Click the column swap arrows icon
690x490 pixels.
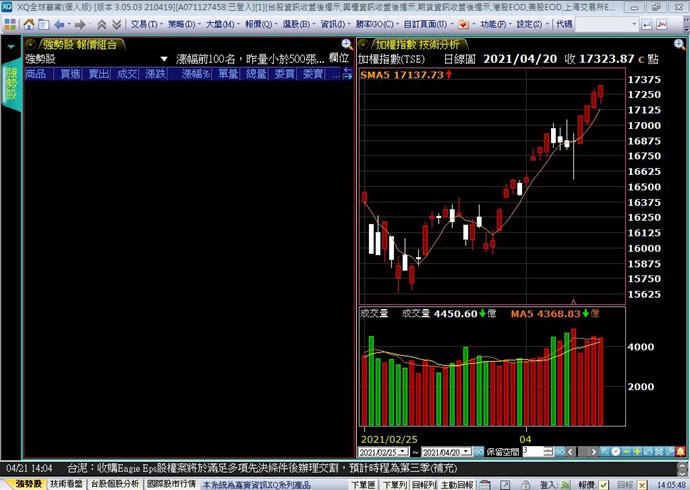coord(347,73)
